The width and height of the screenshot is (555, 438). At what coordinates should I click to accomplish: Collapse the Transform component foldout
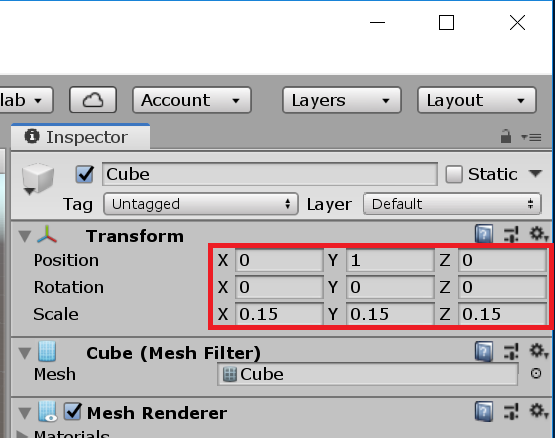point(25,236)
